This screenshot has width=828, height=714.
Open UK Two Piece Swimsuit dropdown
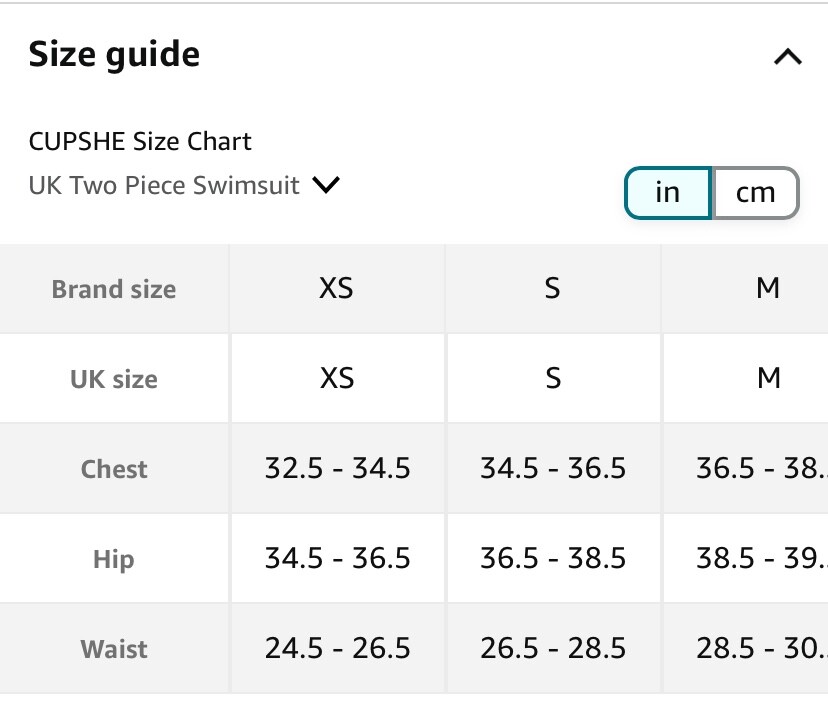tap(184, 185)
